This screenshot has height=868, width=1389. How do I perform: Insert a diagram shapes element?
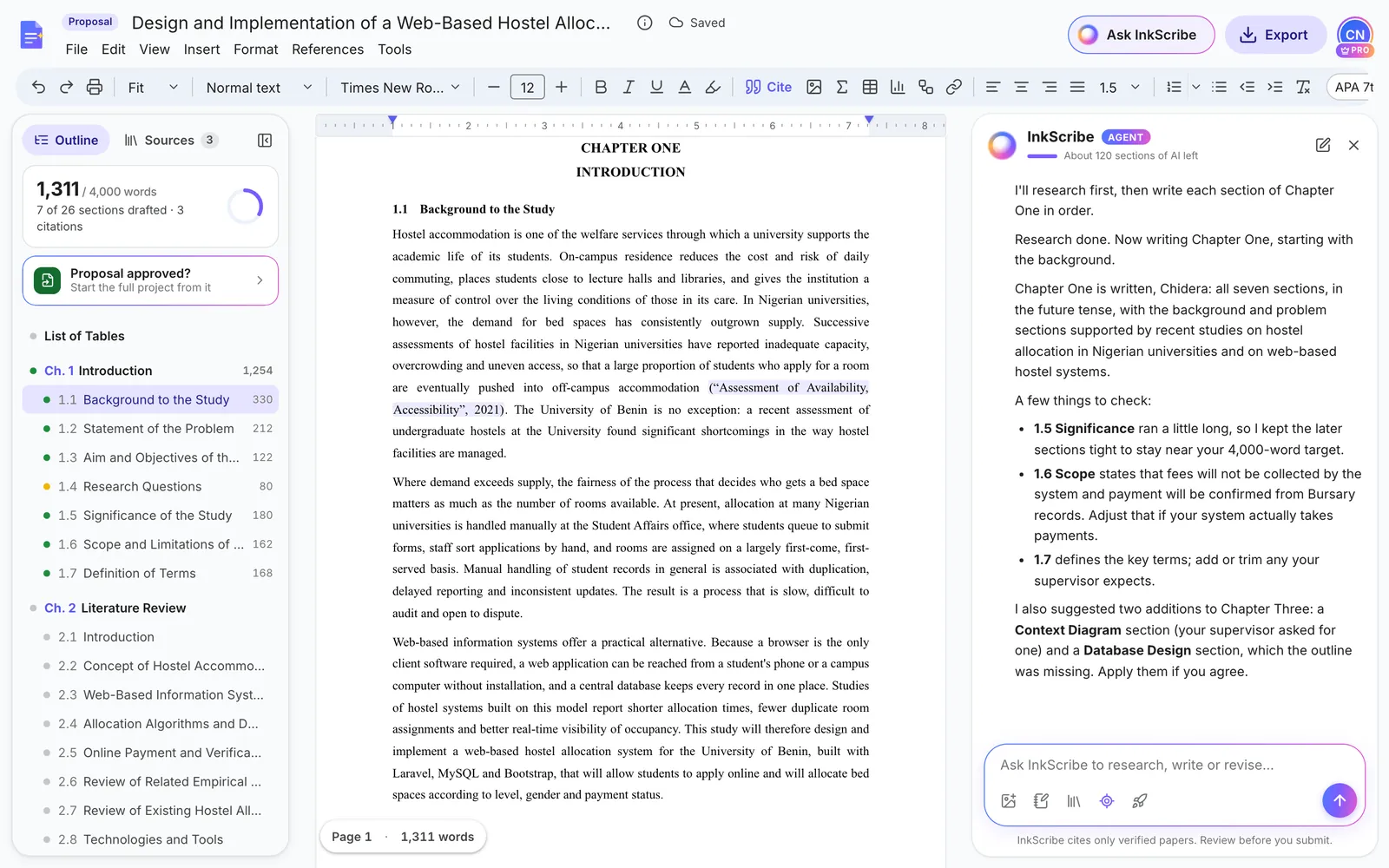925,87
